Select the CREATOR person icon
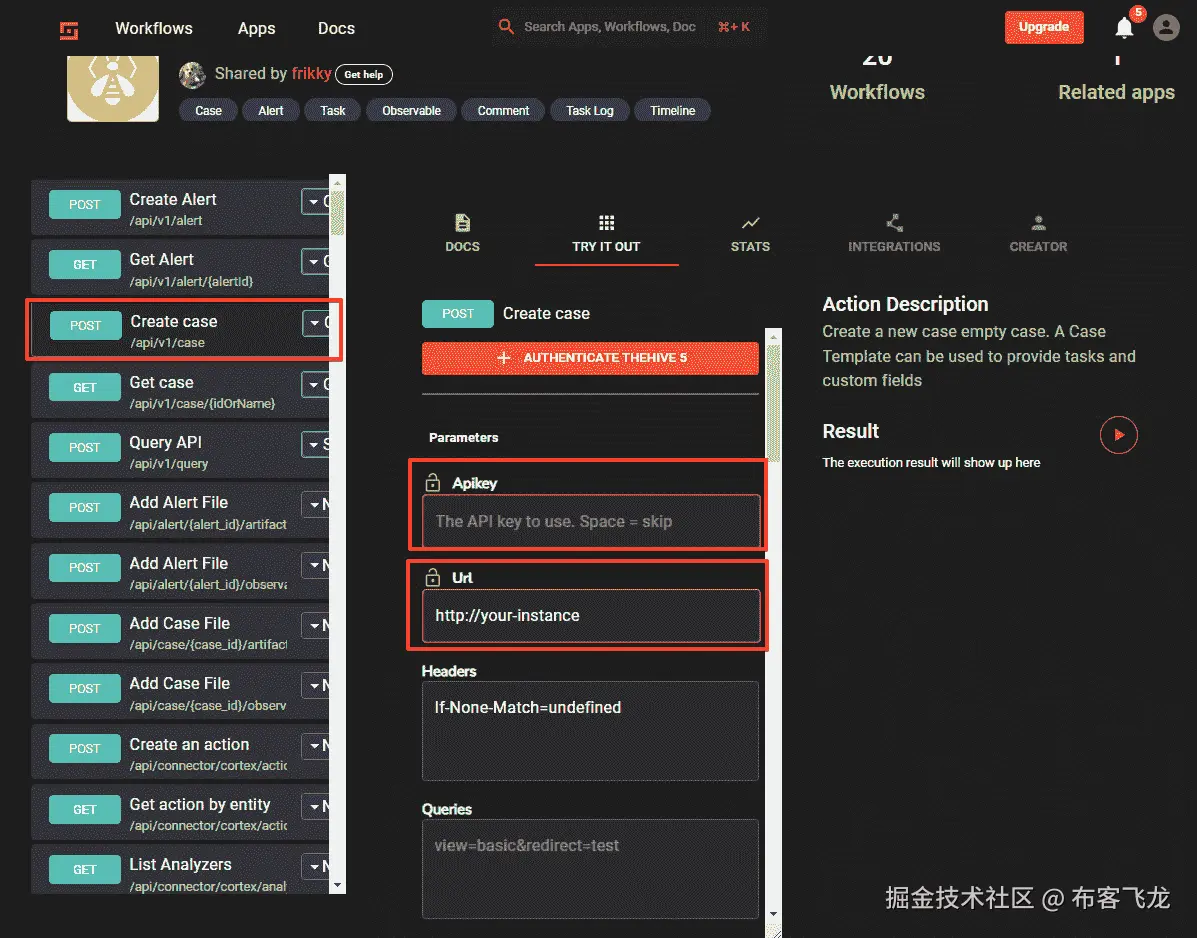Screen dimensions: 1197x938 1037,224
